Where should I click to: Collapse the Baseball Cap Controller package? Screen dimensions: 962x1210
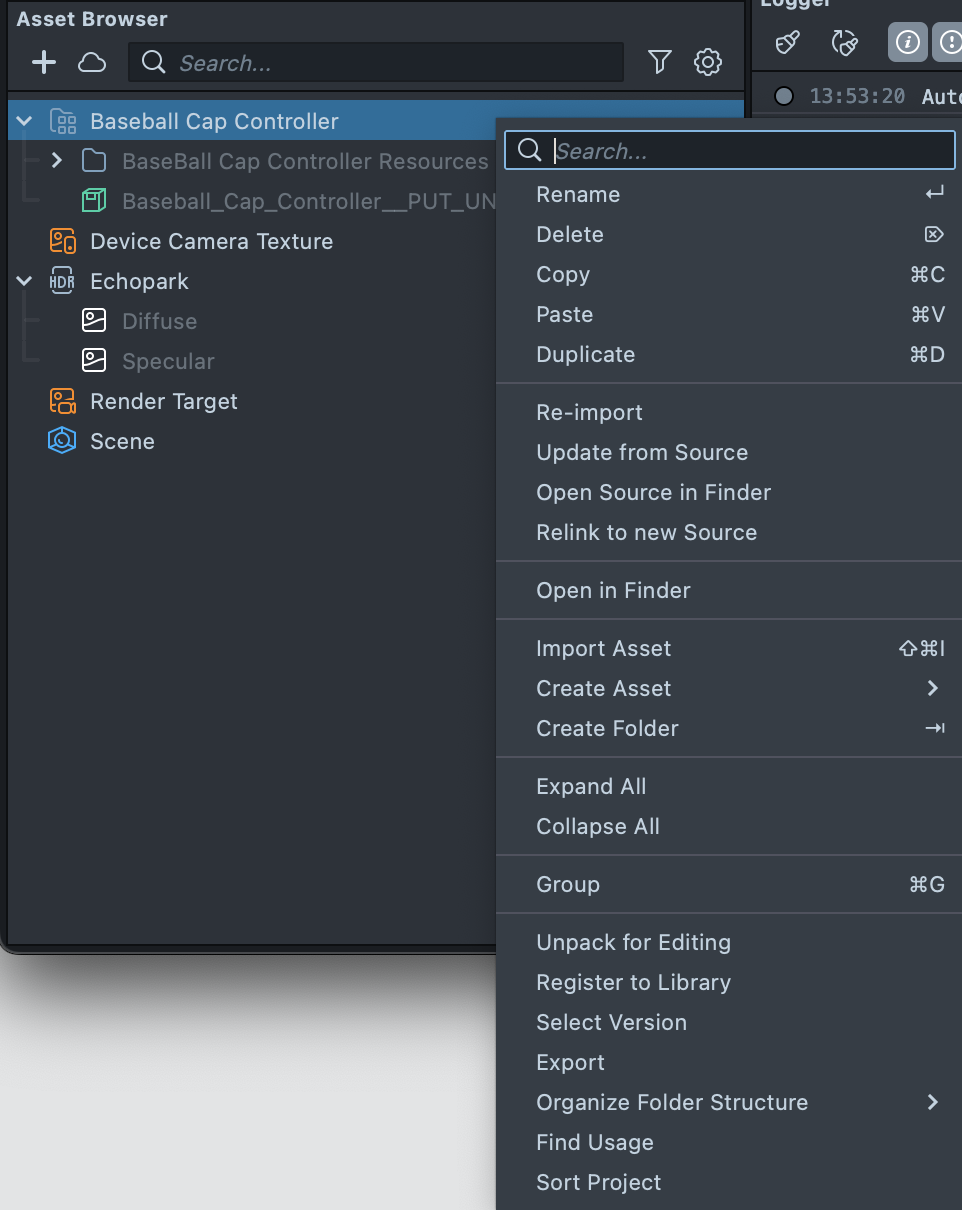point(25,122)
